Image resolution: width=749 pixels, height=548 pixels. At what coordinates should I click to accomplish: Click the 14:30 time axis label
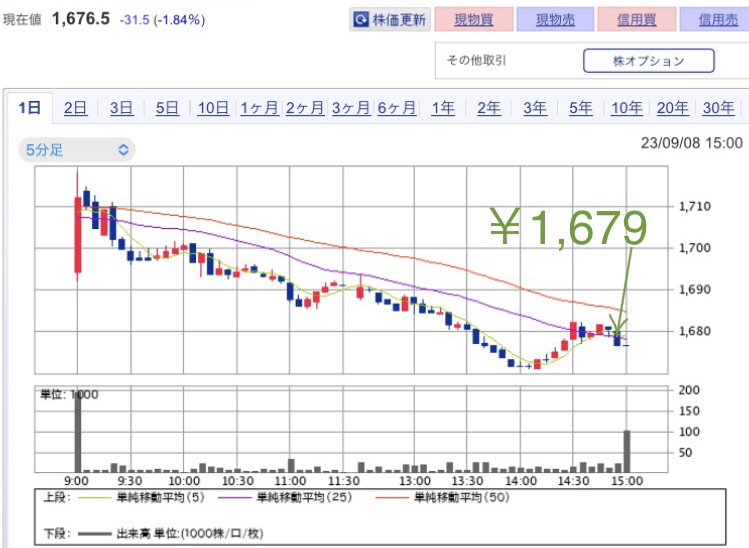tap(573, 481)
